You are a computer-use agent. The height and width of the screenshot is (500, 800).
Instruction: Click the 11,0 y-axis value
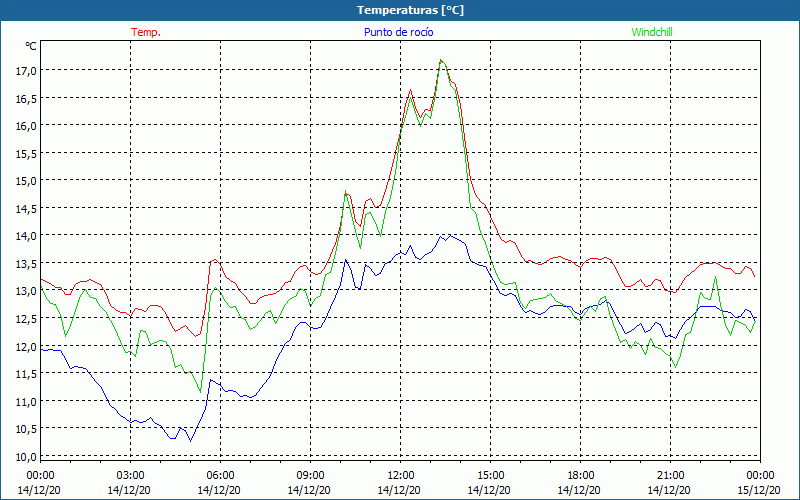coord(26,402)
